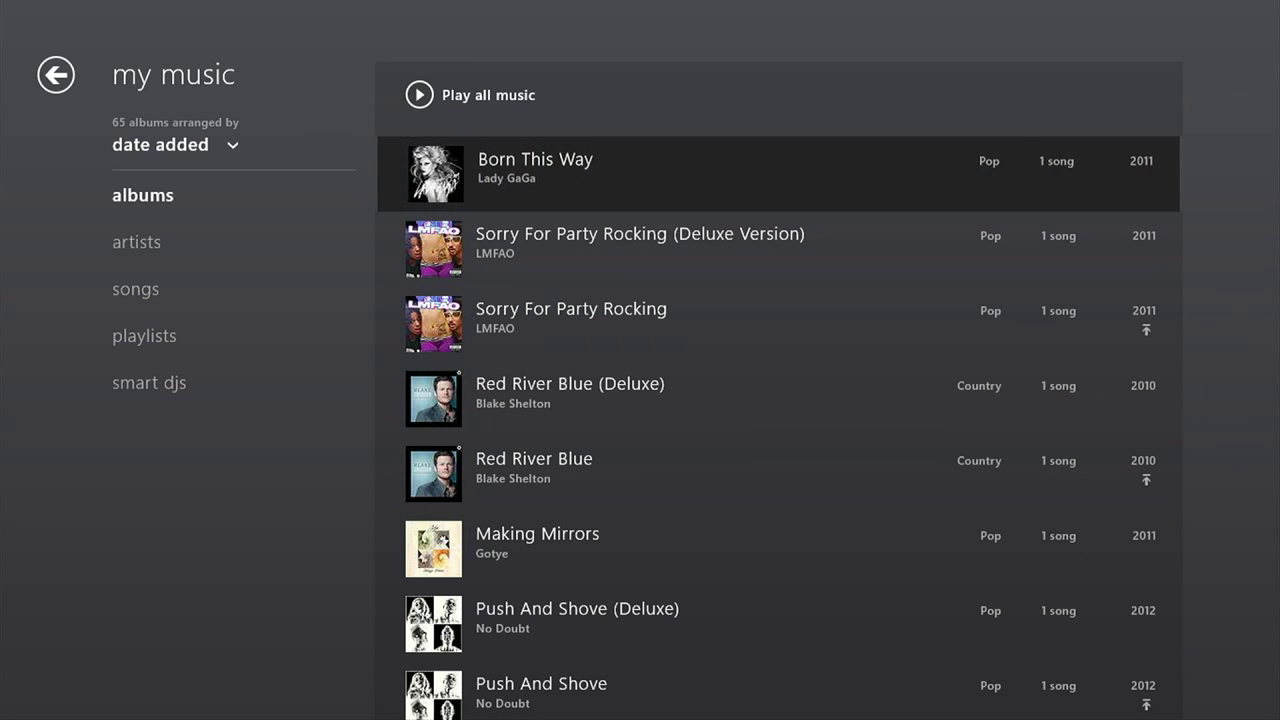The width and height of the screenshot is (1280, 720).
Task: Switch to the songs view
Action: [135, 289]
